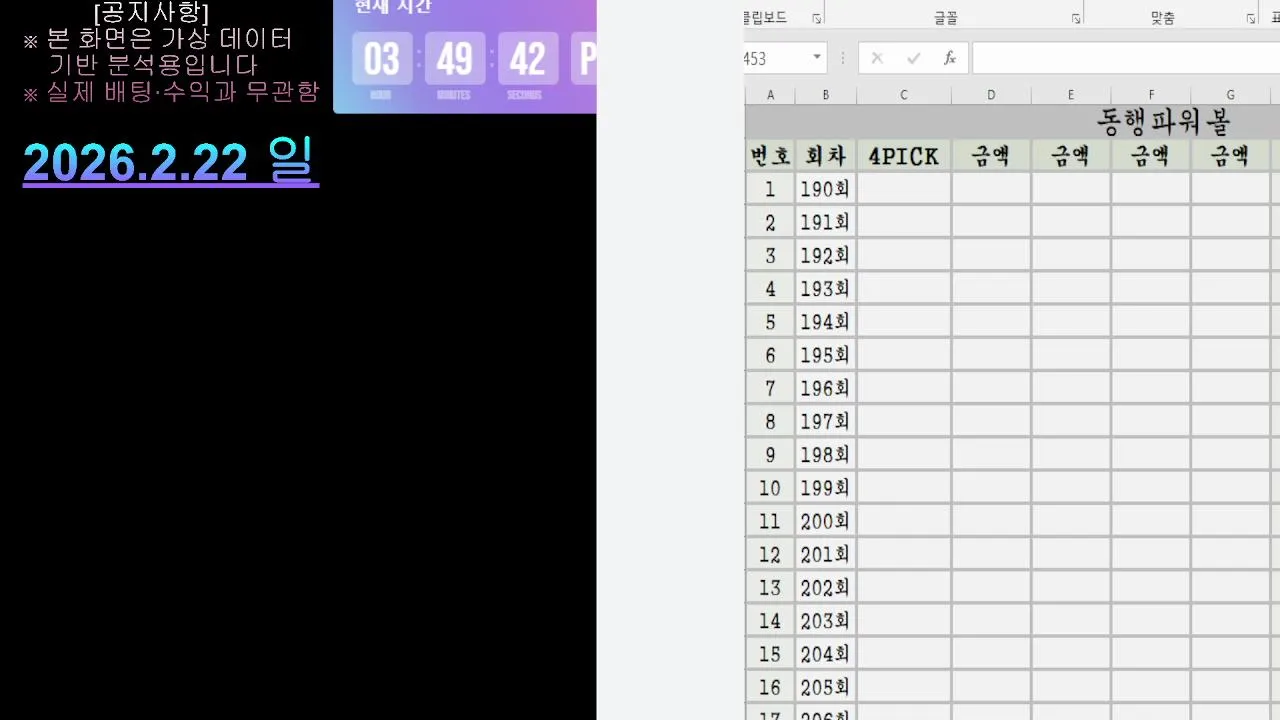Viewport: 1280px width, 720px height.
Task: Select the 202회 cell
Action: point(826,587)
